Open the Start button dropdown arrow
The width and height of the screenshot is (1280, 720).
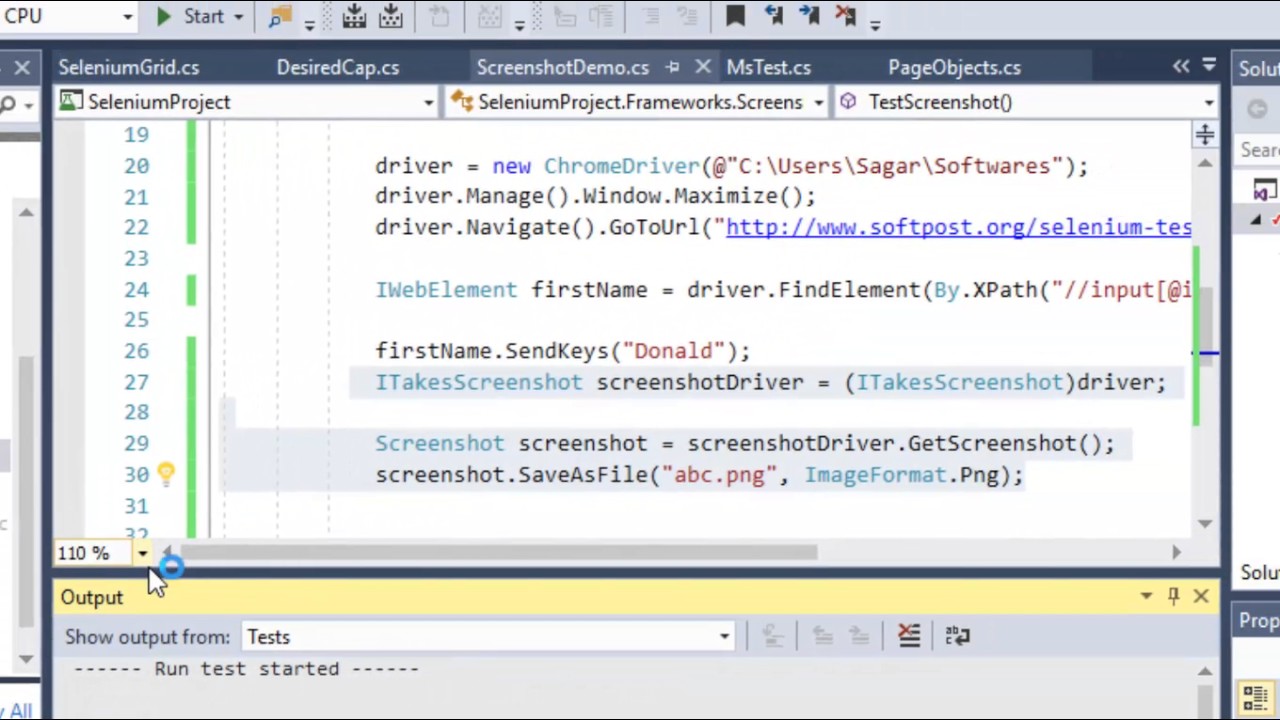pos(238,17)
